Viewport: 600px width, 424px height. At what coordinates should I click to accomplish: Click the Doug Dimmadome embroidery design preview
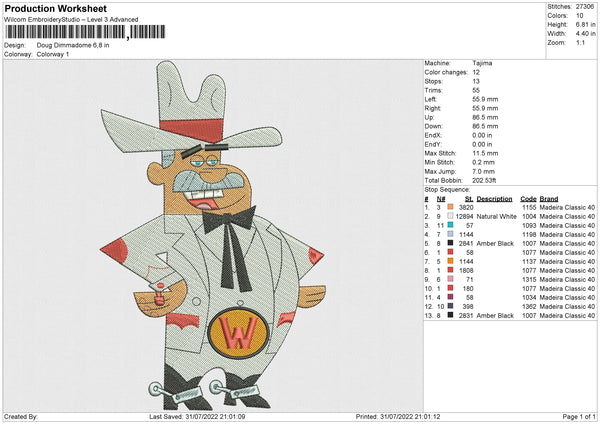(212, 235)
